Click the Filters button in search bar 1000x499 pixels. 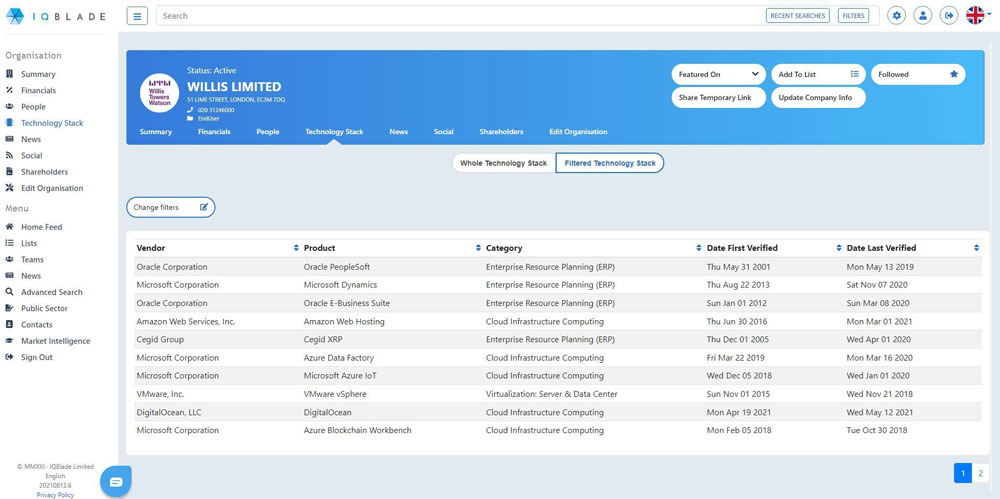(x=853, y=15)
